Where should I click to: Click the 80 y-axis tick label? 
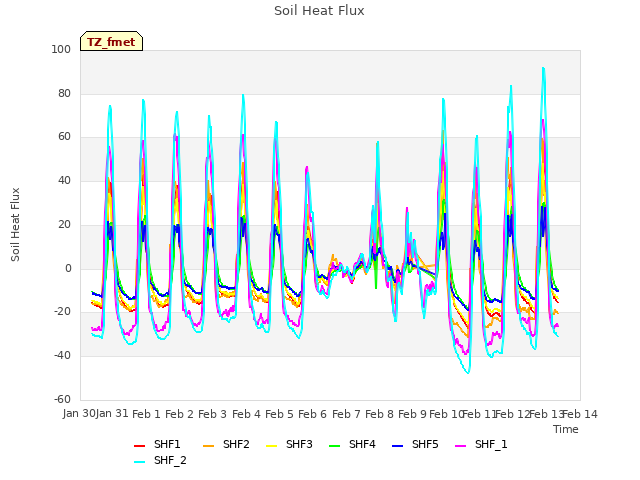tap(64, 93)
